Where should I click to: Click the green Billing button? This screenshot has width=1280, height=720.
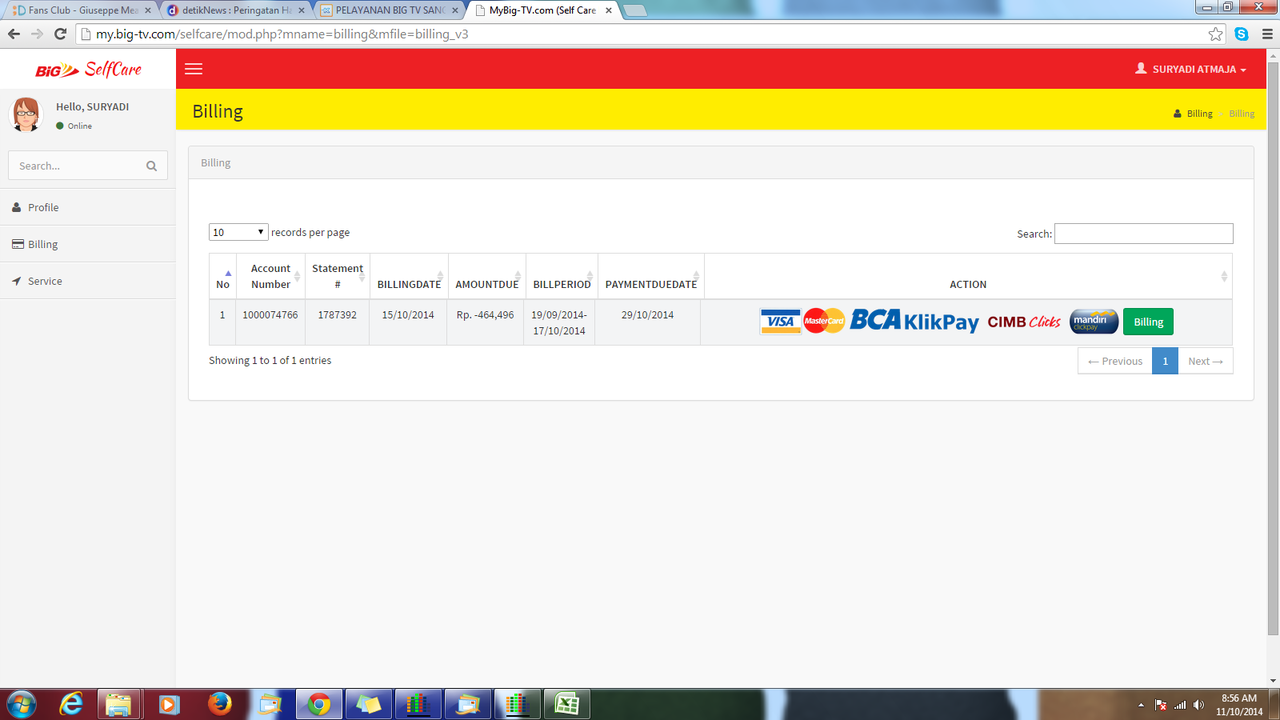[1148, 321]
